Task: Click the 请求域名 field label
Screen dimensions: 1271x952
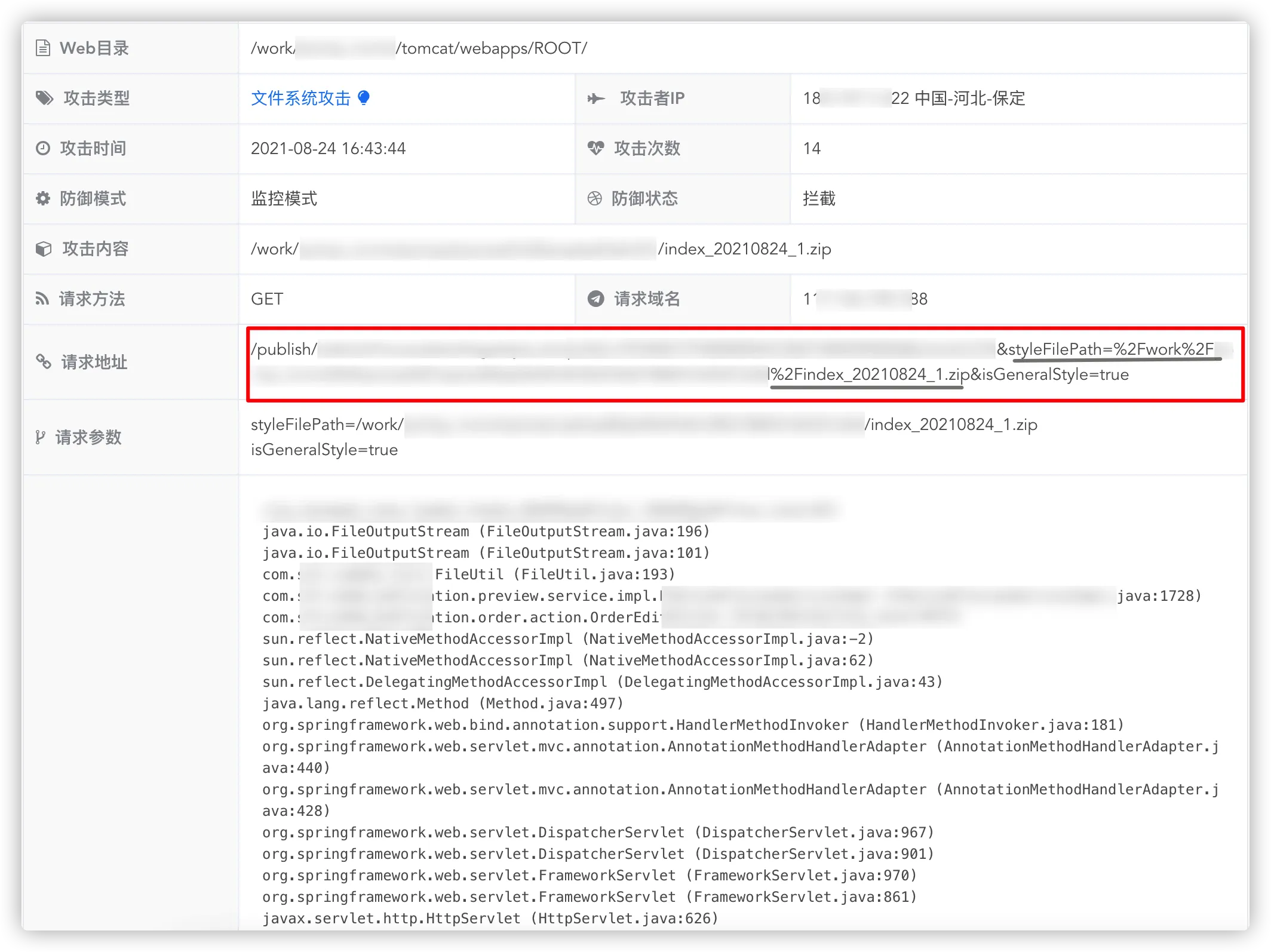Action: pos(647,299)
